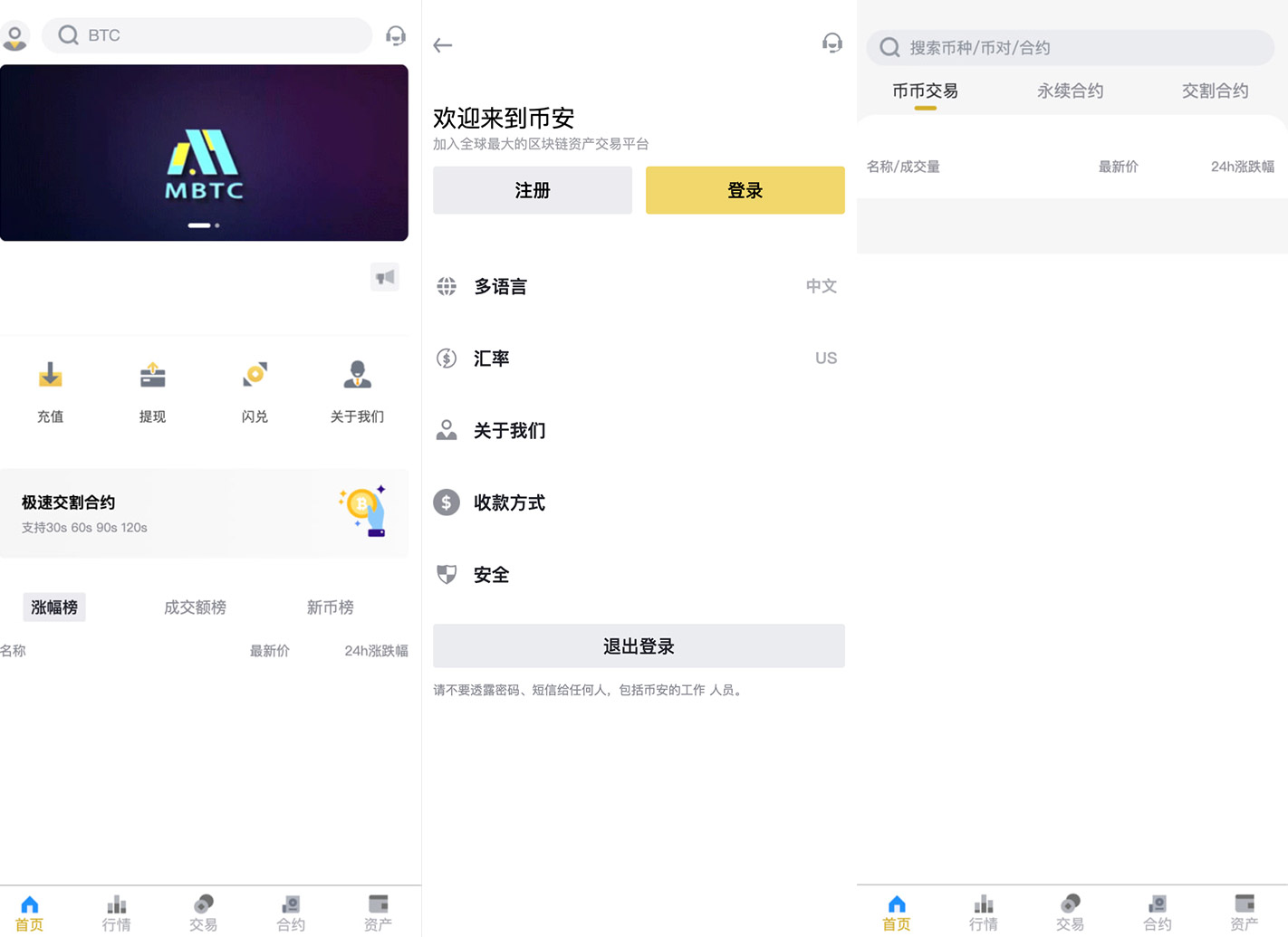1288x937 pixels.
Task: Click the dollar cycle icon beside 汇率
Action: click(x=447, y=359)
